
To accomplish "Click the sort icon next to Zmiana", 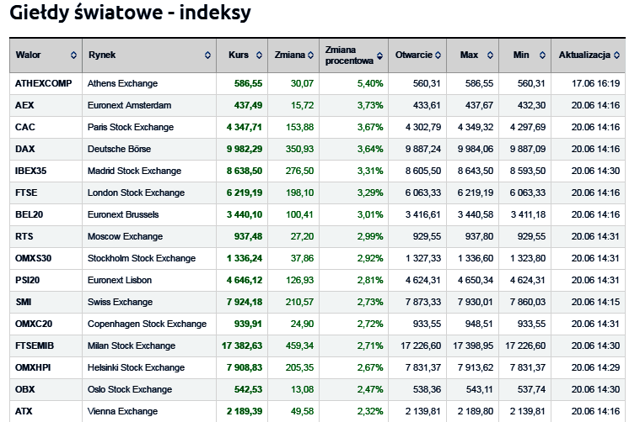I will [x=311, y=55].
